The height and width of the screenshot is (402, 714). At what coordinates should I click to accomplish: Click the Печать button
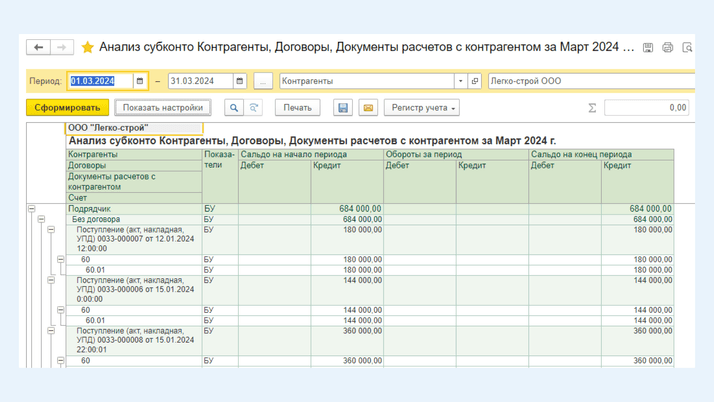297,107
